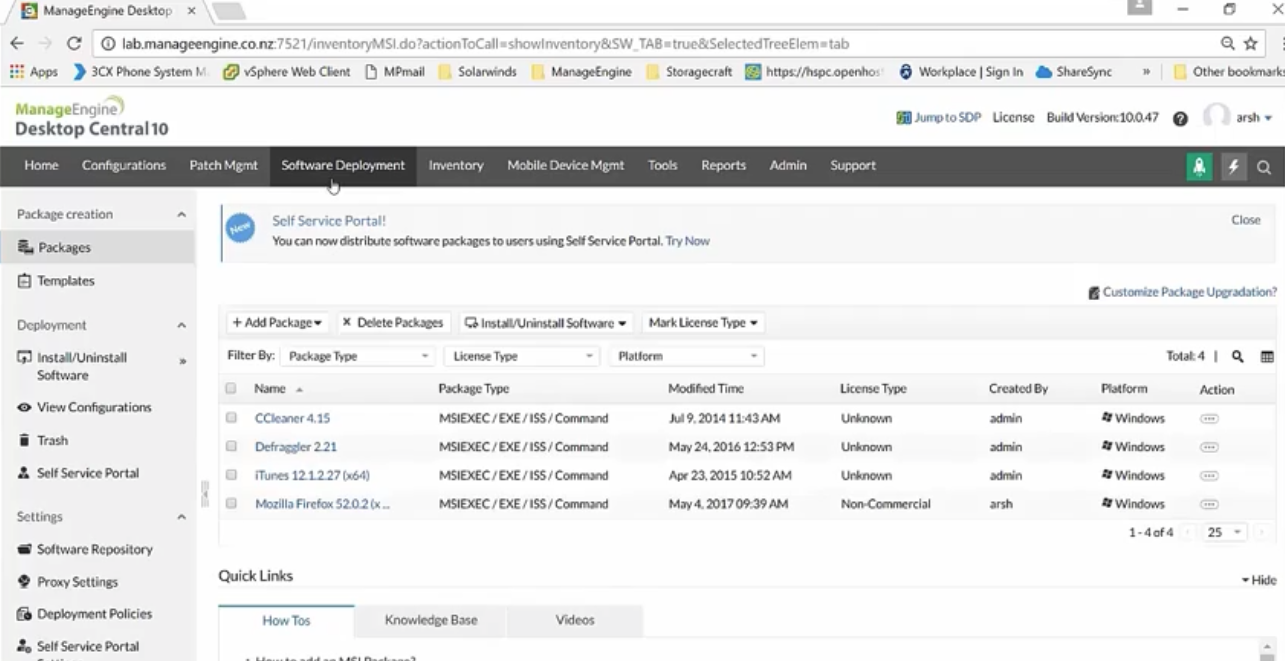Open the License Type filter dropdown
This screenshot has height=661, width=1285.
click(x=521, y=356)
